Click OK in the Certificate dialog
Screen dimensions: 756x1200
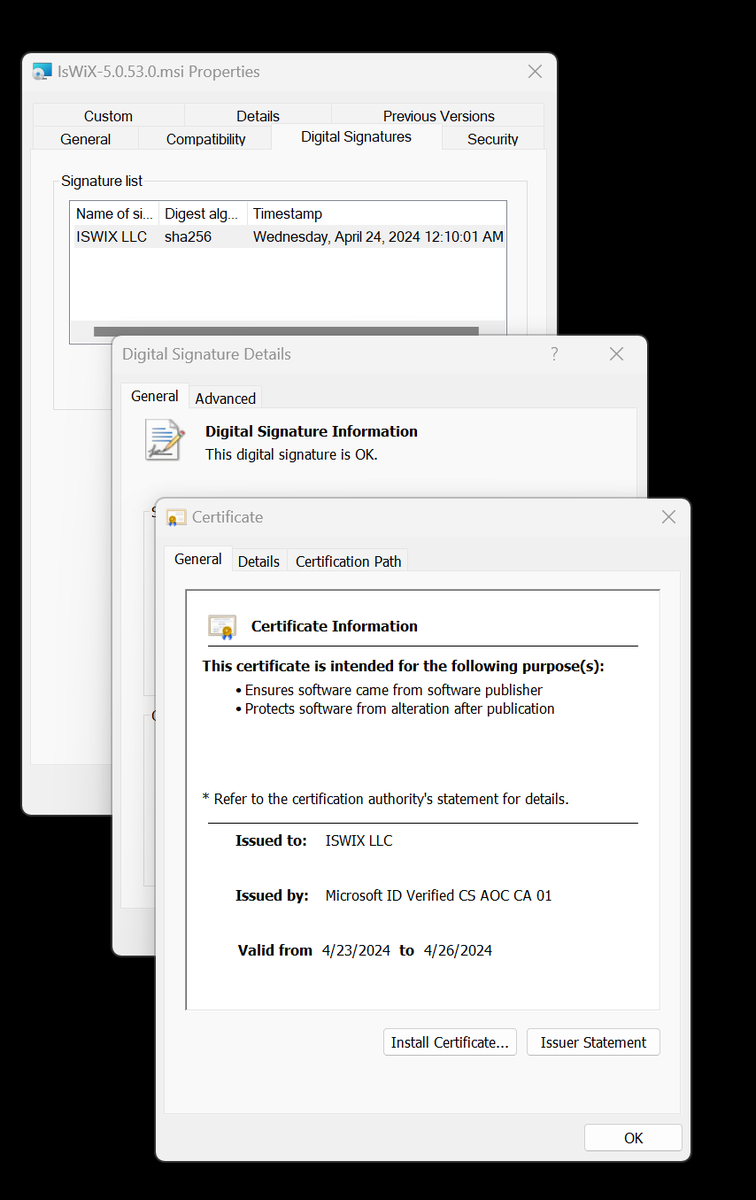pos(633,1138)
